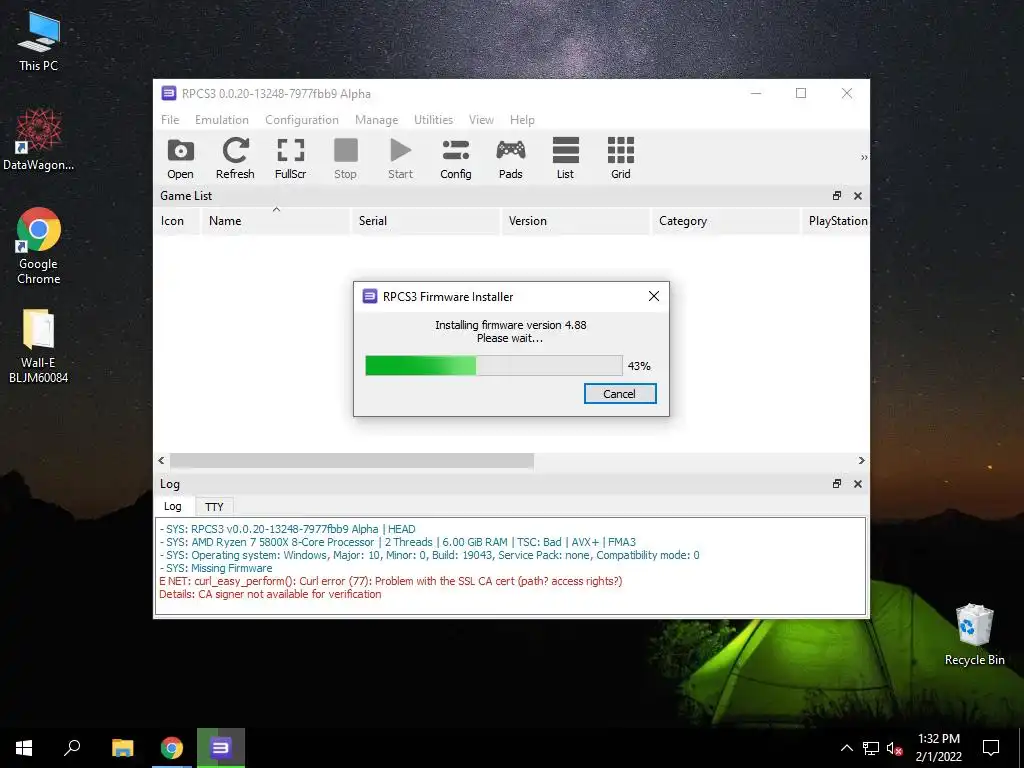The image size is (1024, 768).
Task: Show hidden system tray icons
Action: [846, 748]
